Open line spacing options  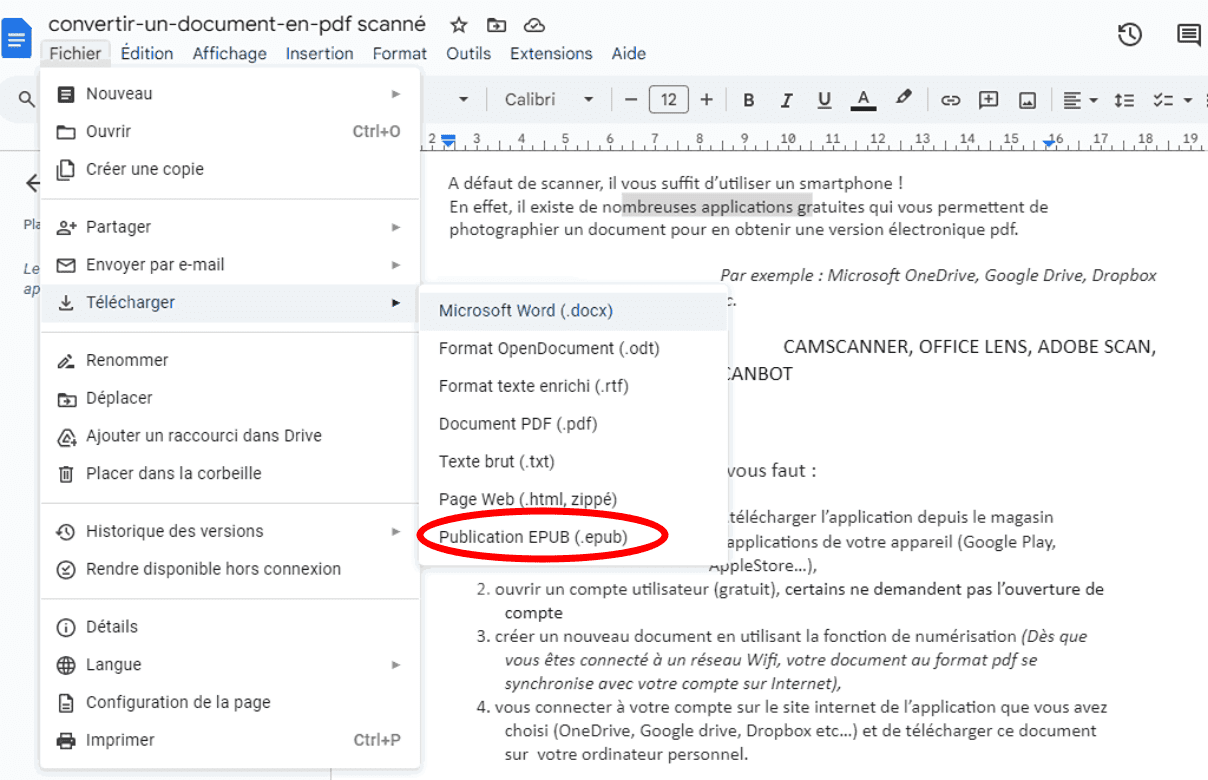click(1124, 100)
